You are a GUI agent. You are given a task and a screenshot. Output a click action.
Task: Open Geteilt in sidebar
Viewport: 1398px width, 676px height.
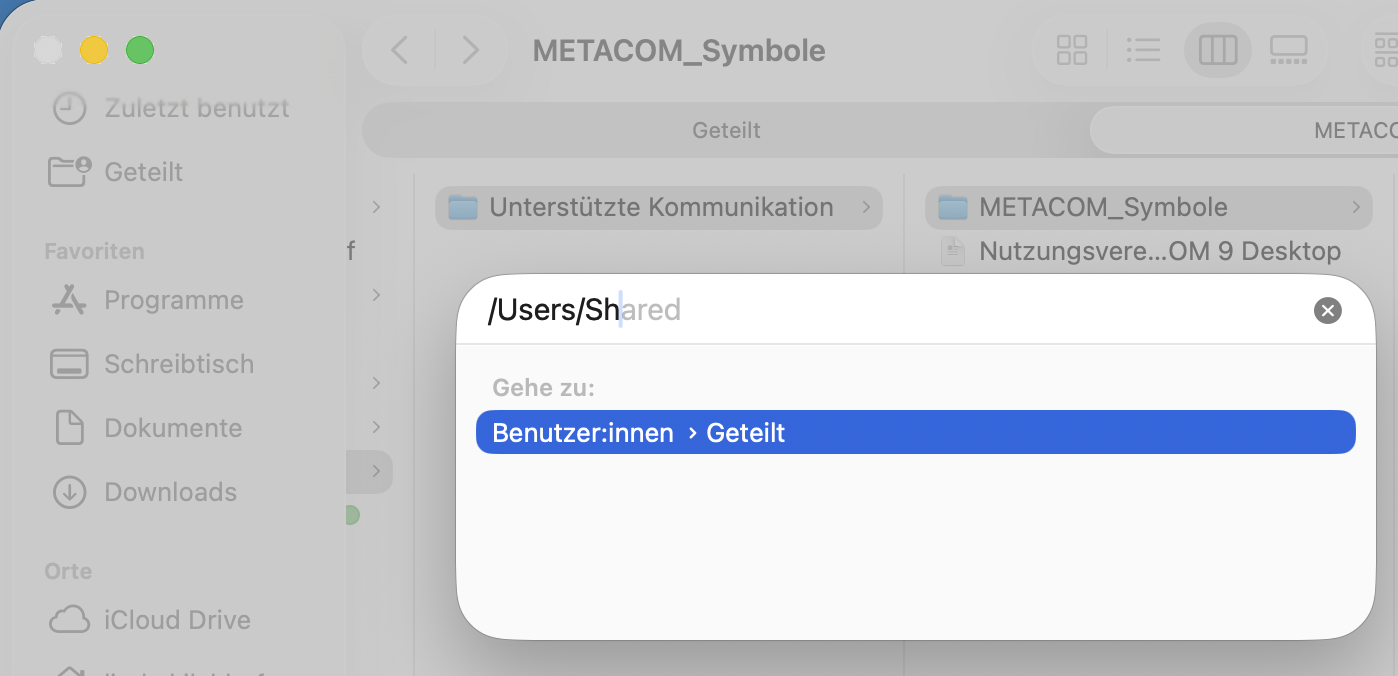(x=144, y=172)
